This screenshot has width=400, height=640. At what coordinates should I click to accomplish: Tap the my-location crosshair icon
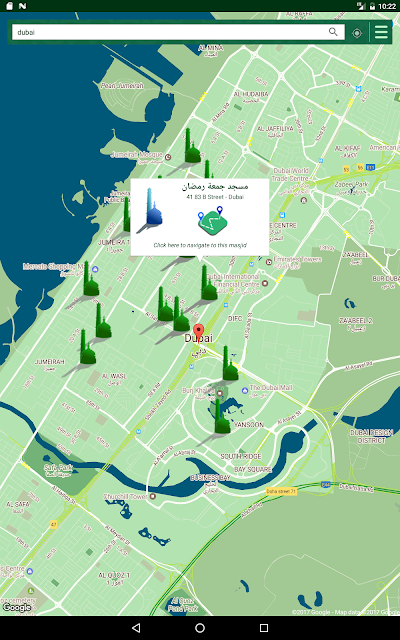(357, 33)
